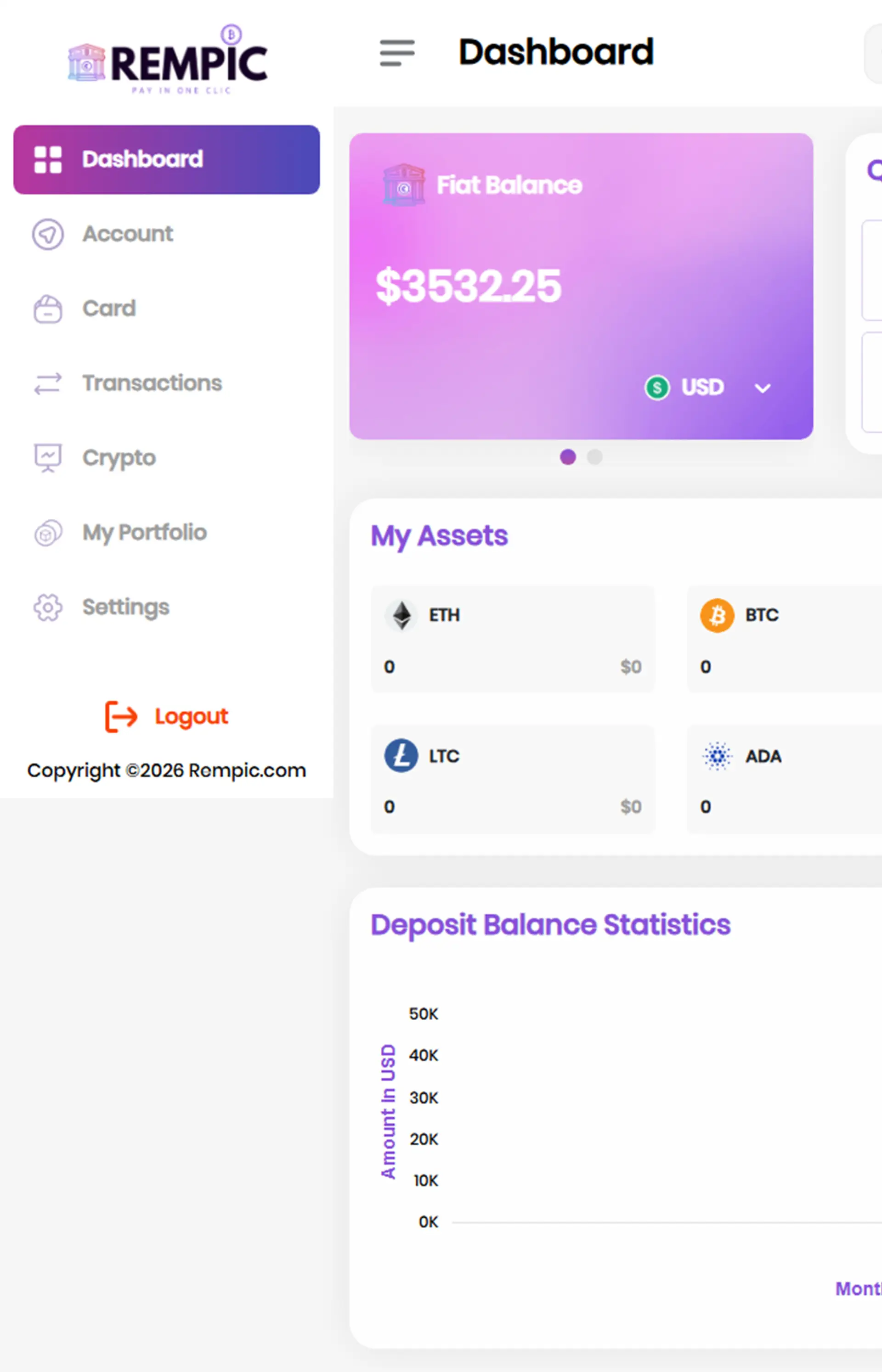The height and width of the screenshot is (1372, 882).
Task: Click the Cardano ADA icon
Action: pos(717,755)
